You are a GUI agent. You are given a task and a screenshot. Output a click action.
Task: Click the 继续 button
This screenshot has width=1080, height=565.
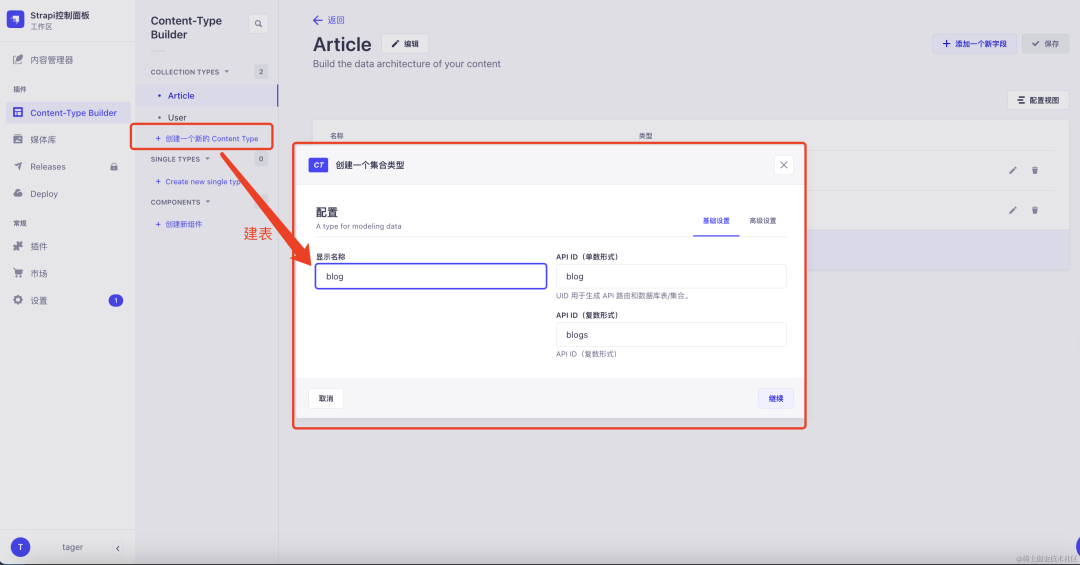pyautogui.click(x=776, y=398)
